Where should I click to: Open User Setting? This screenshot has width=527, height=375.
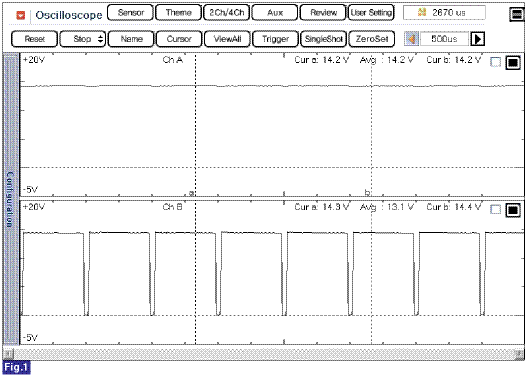371,13
